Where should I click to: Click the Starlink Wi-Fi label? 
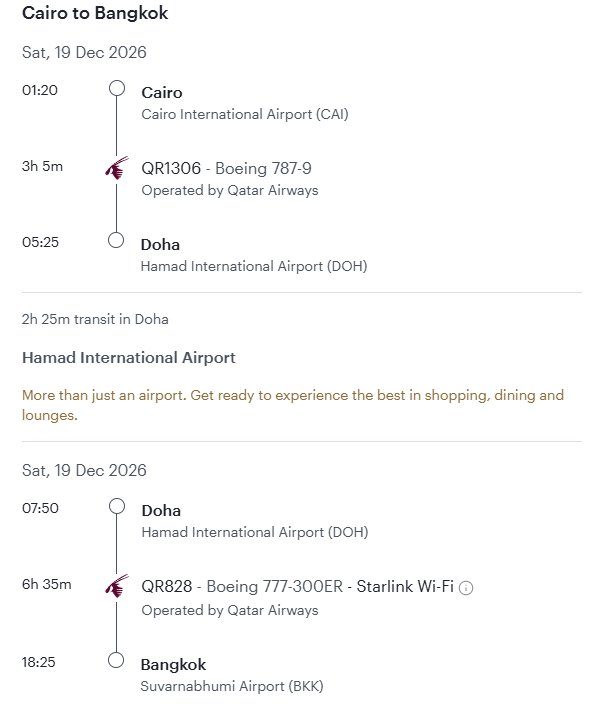(x=405, y=586)
